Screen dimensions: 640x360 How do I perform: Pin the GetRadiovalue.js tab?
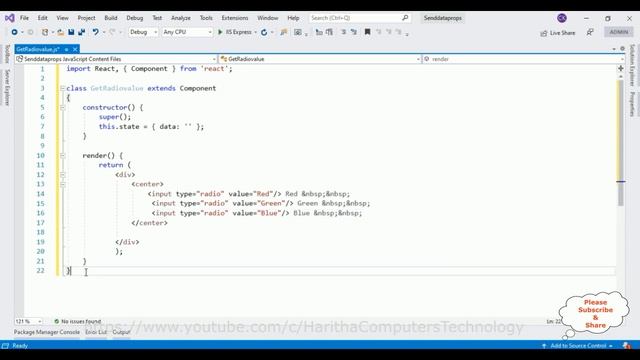coord(66,49)
